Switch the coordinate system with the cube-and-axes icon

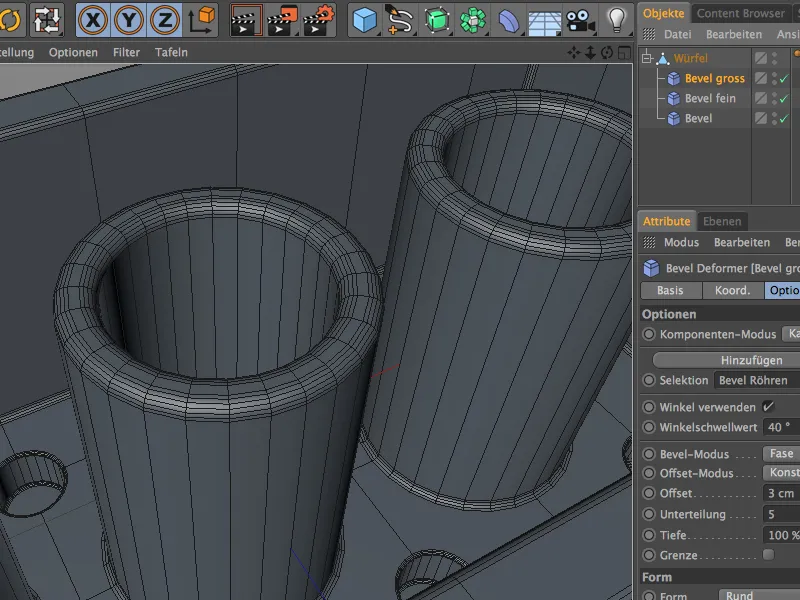(201, 20)
